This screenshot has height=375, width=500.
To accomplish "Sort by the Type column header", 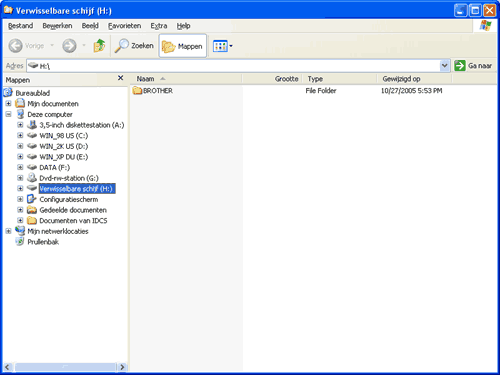I will (339, 79).
